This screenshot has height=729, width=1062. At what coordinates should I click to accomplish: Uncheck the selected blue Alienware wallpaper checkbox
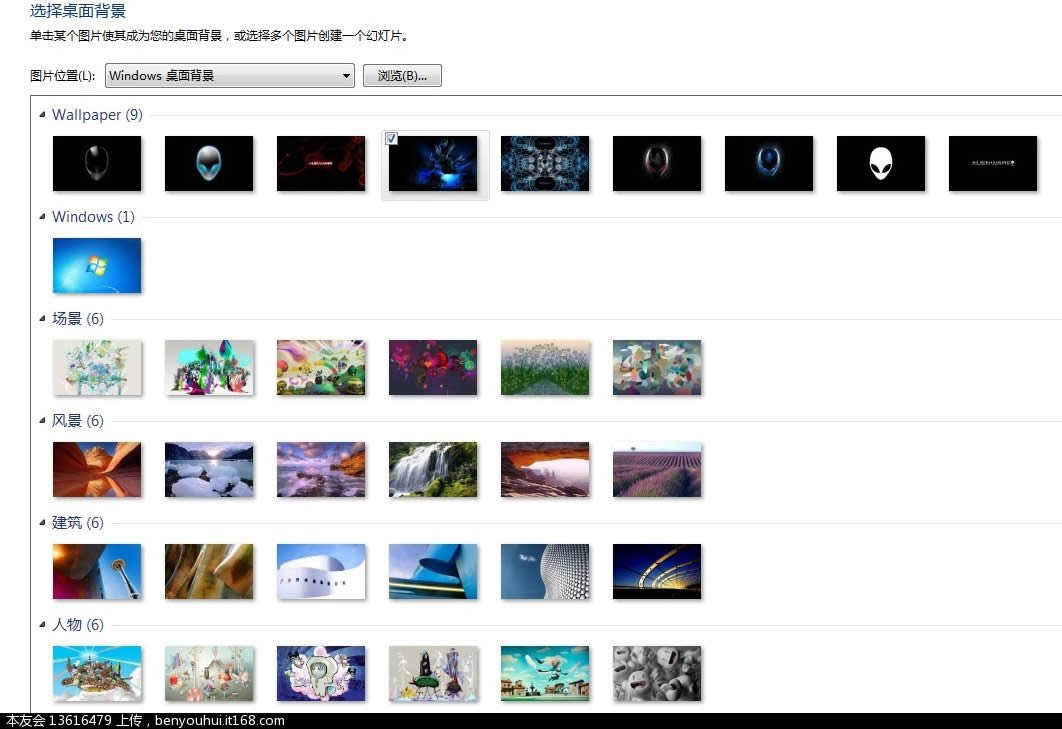pyautogui.click(x=391, y=138)
